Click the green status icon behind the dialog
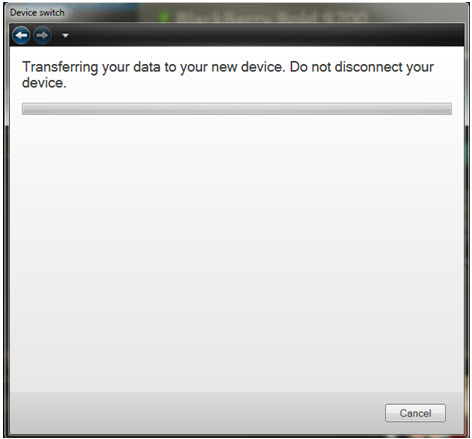 (x=164, y=16)
